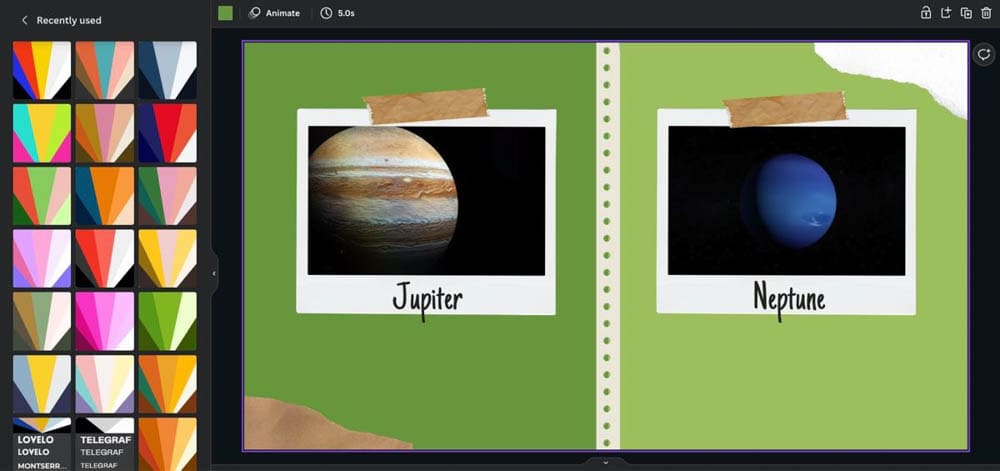The width and height of the screenshot is (1000, 471).
Task: Click the add page icon
Action: tap(946, 13)
